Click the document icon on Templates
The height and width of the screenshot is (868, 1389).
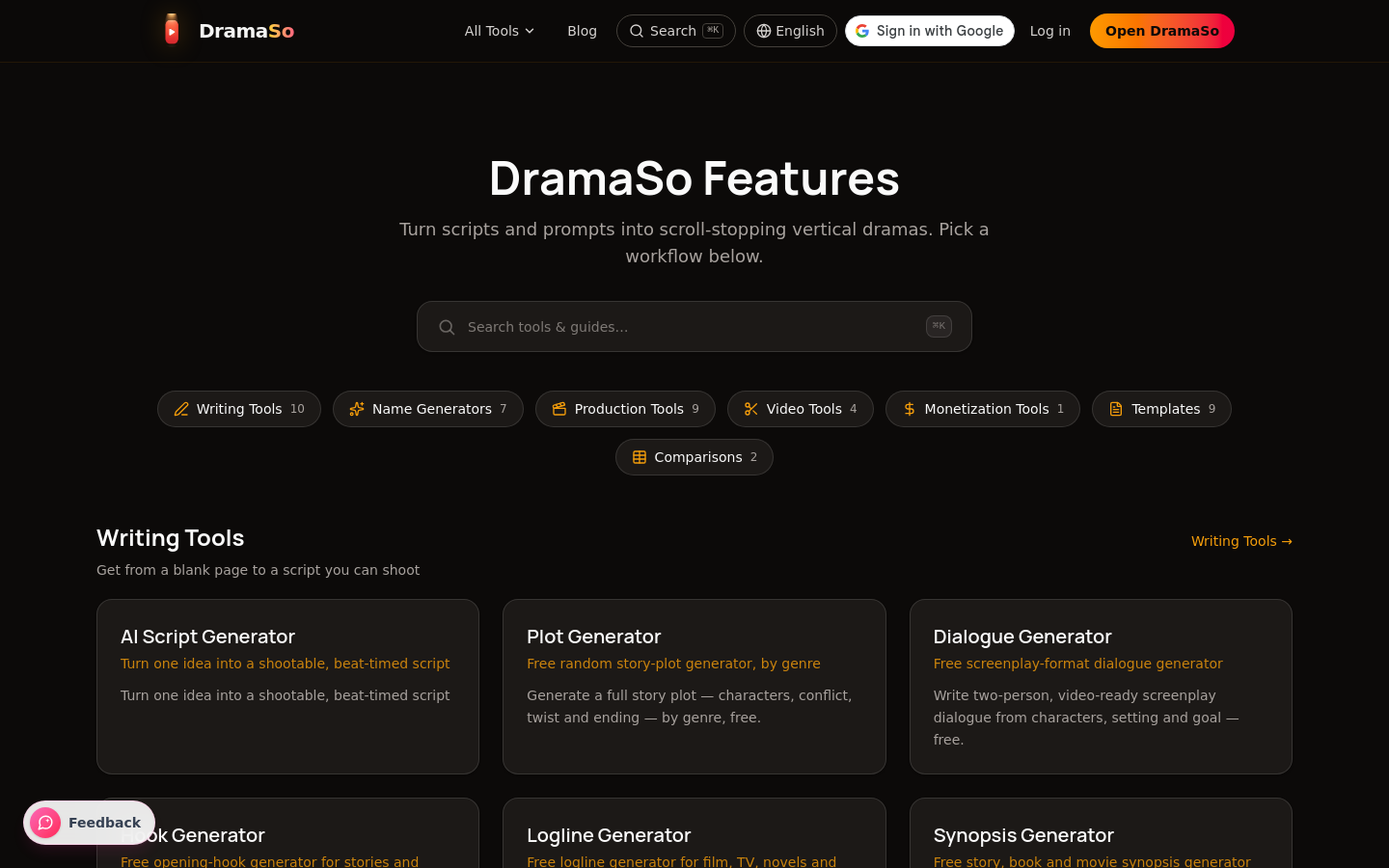[x=1116, y=409]
